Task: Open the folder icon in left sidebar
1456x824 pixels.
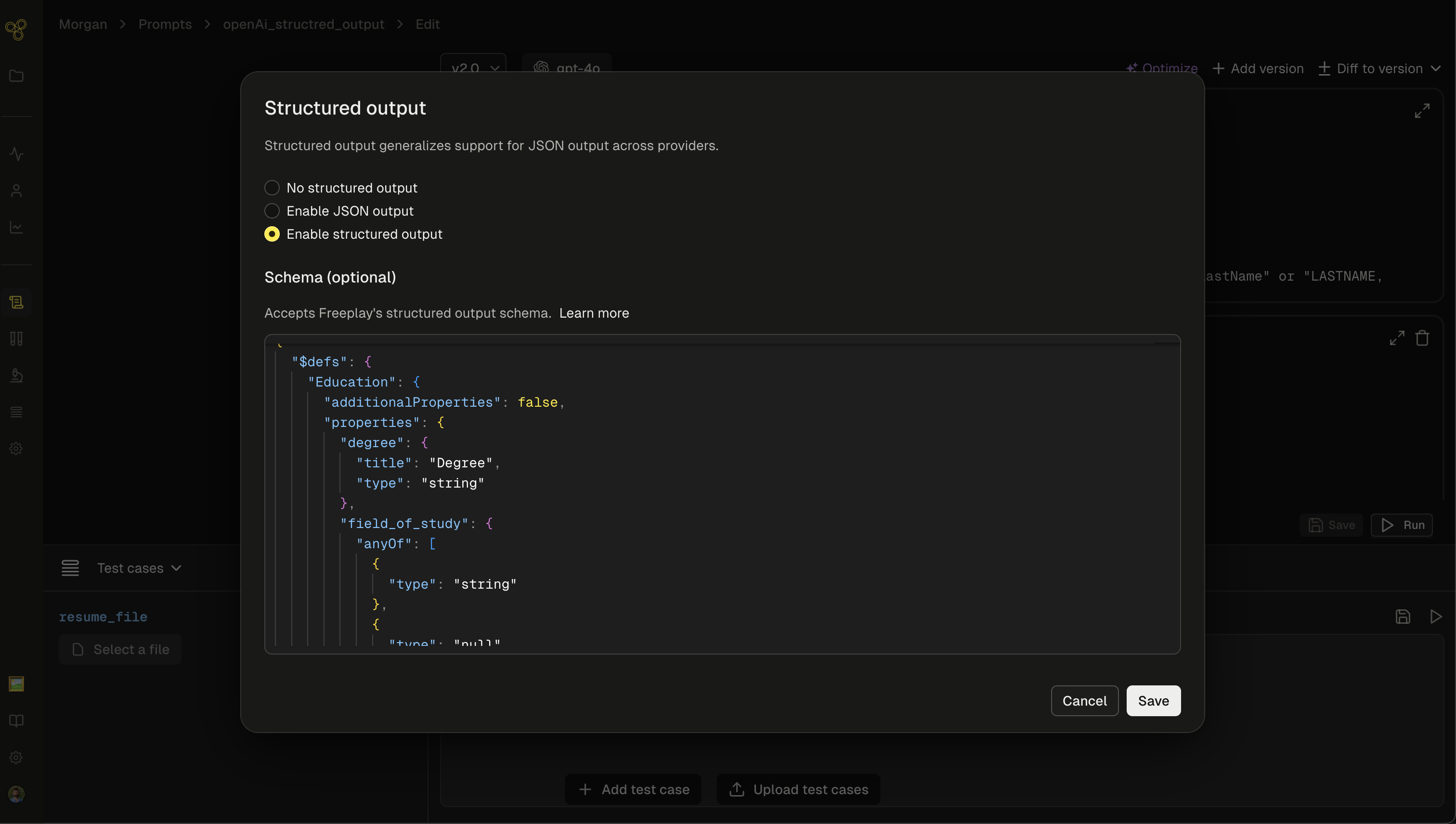Action: pyautogui.click(x=16, y=76)
